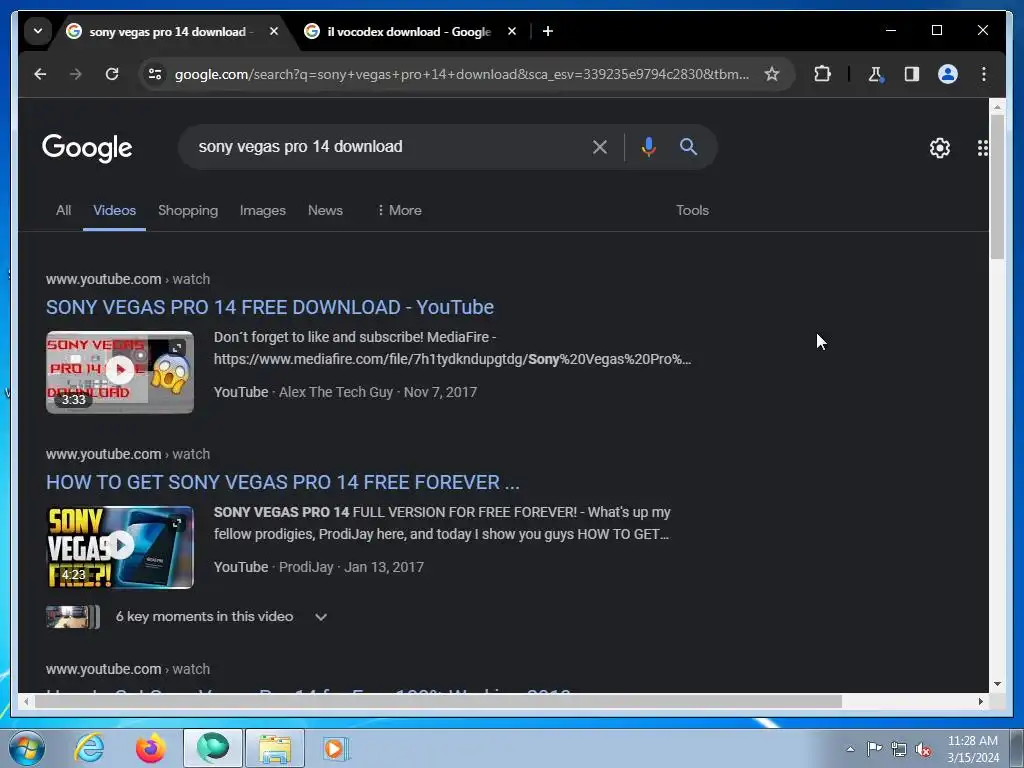Image resolution: width=1024 pixels, height=768 pixels.
Task: Open the Extensions puzzle icon
Action: (x=822, y=74)
